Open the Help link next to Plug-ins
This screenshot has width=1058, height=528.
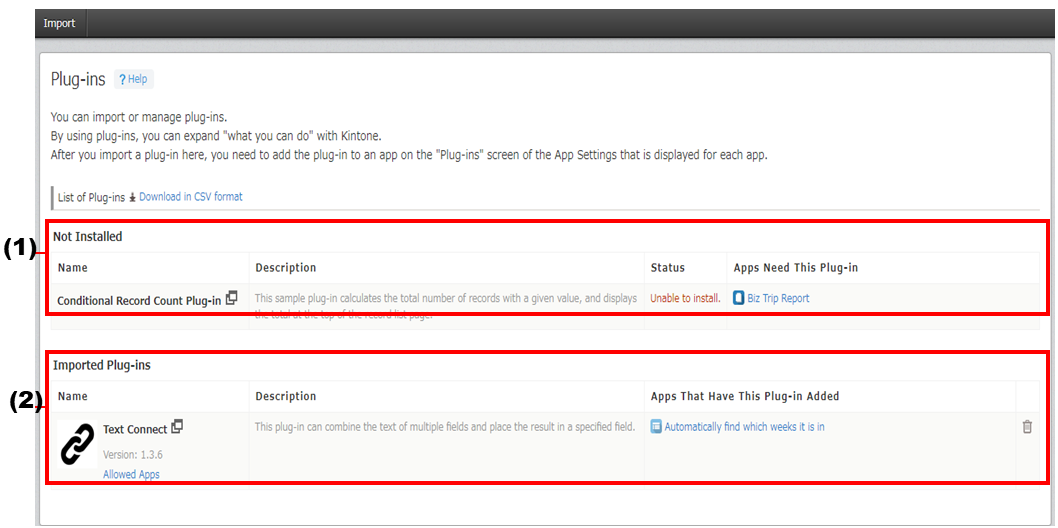click(134, 79)
